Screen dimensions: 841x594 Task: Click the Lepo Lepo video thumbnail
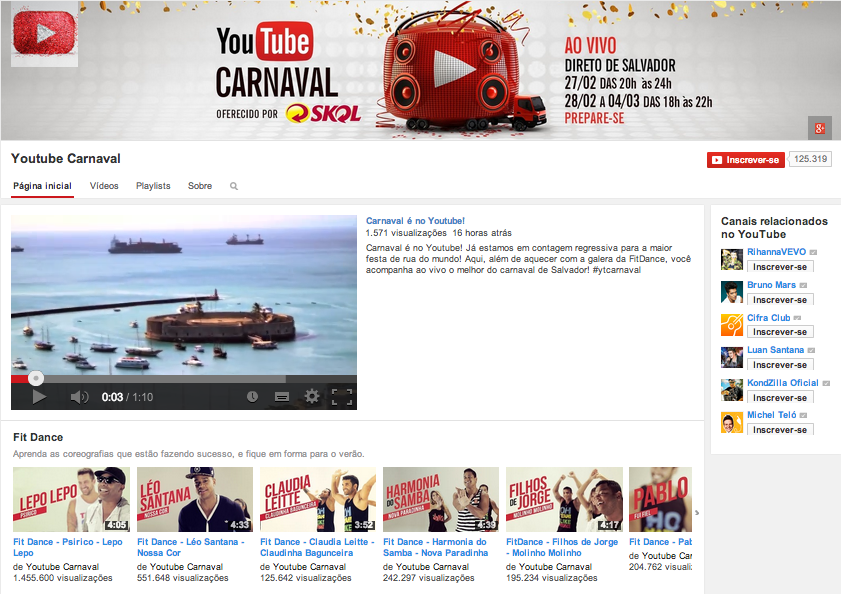(x=71, y=500)
